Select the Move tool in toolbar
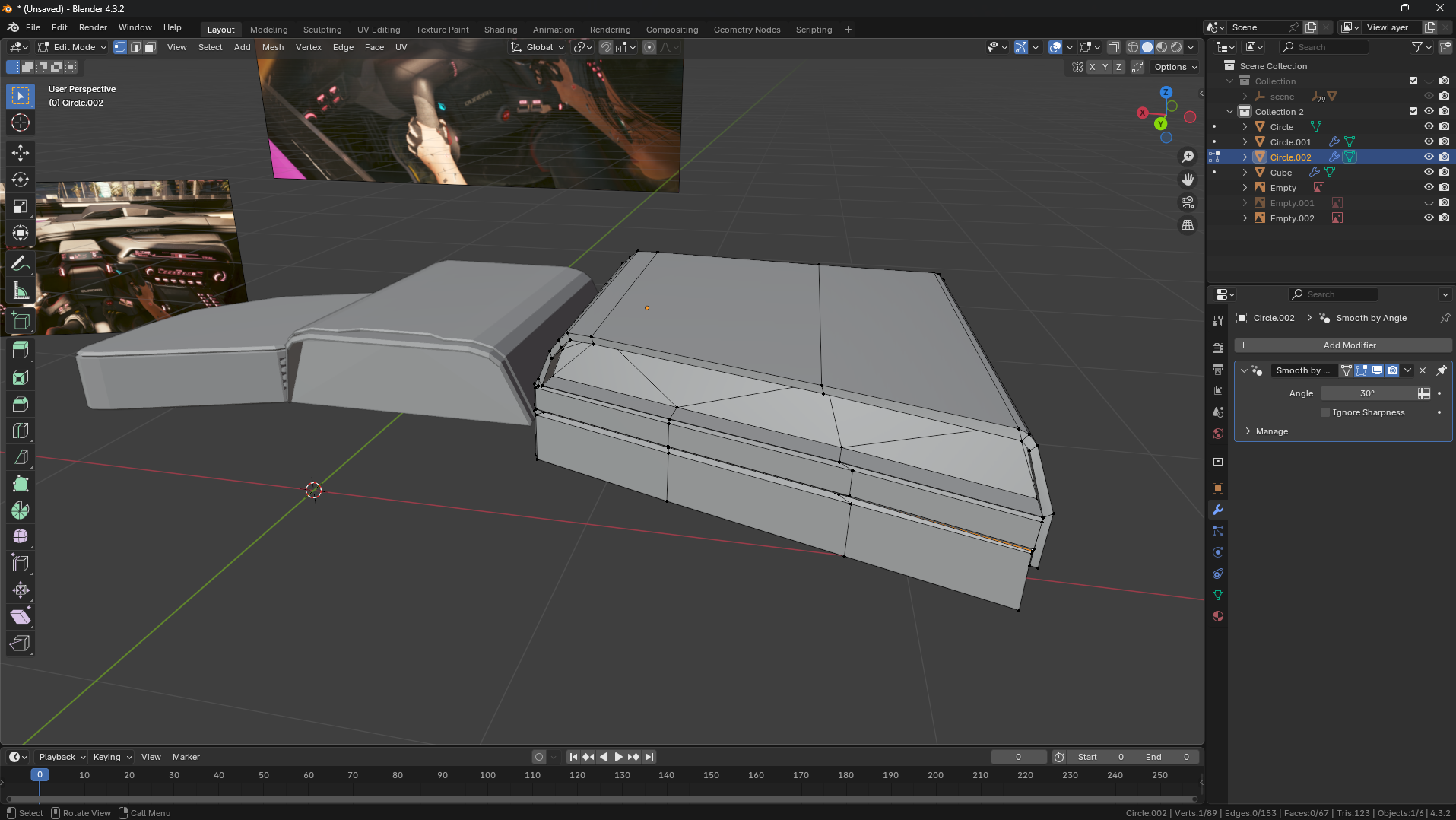The image size is (1456, 820). [21, 153]
